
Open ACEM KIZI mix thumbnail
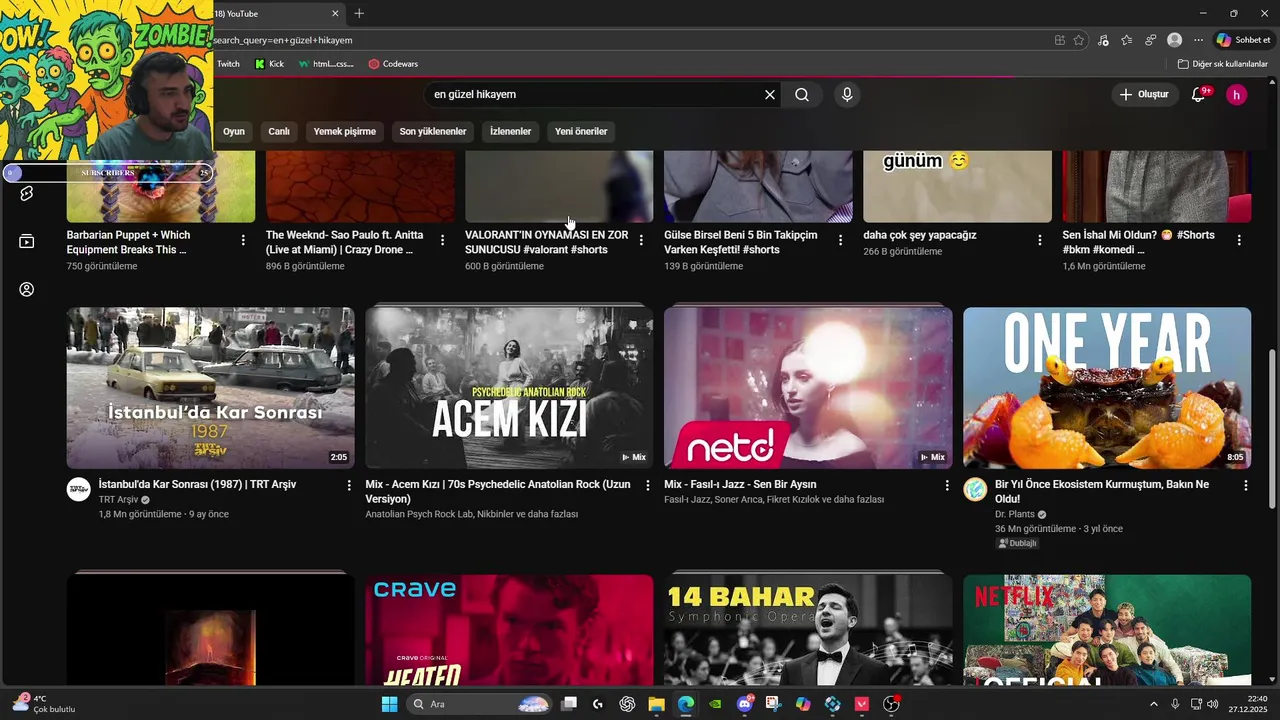[x=509, y=388]
